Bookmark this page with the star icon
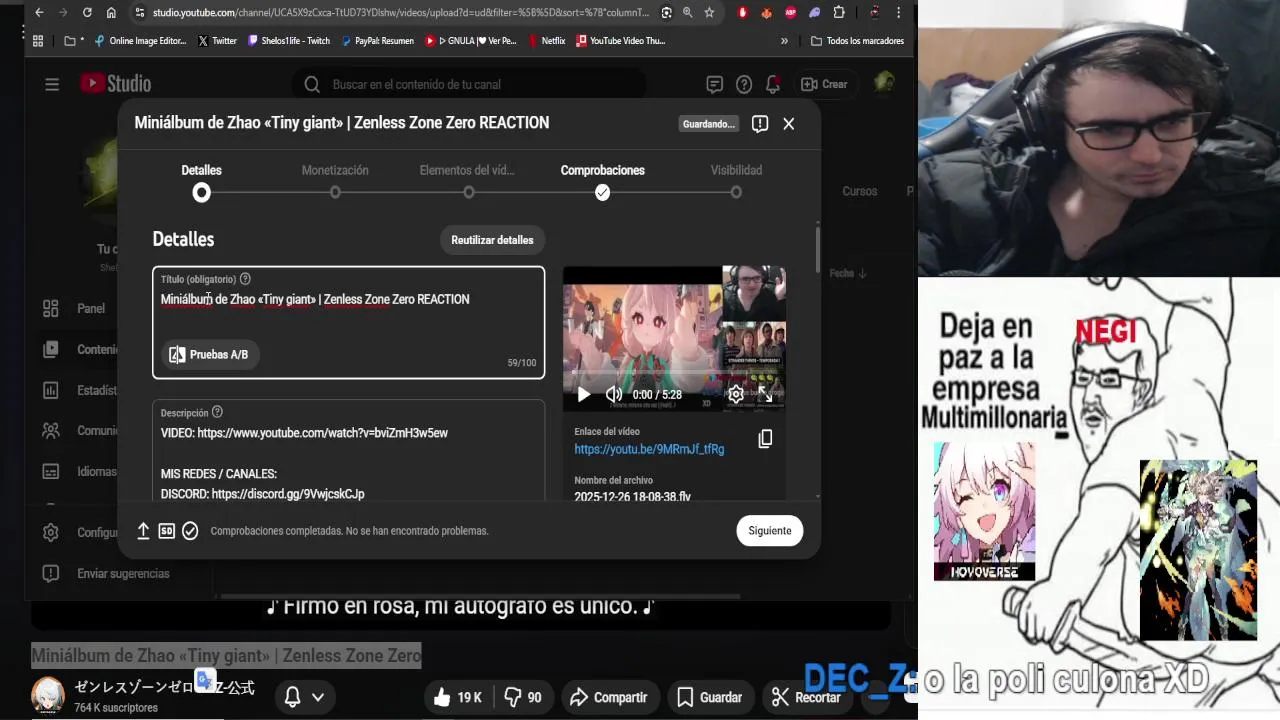Image resolution: width=1280 pixels, height=720 pixels. pyautogui.click(x=709, y=13)
